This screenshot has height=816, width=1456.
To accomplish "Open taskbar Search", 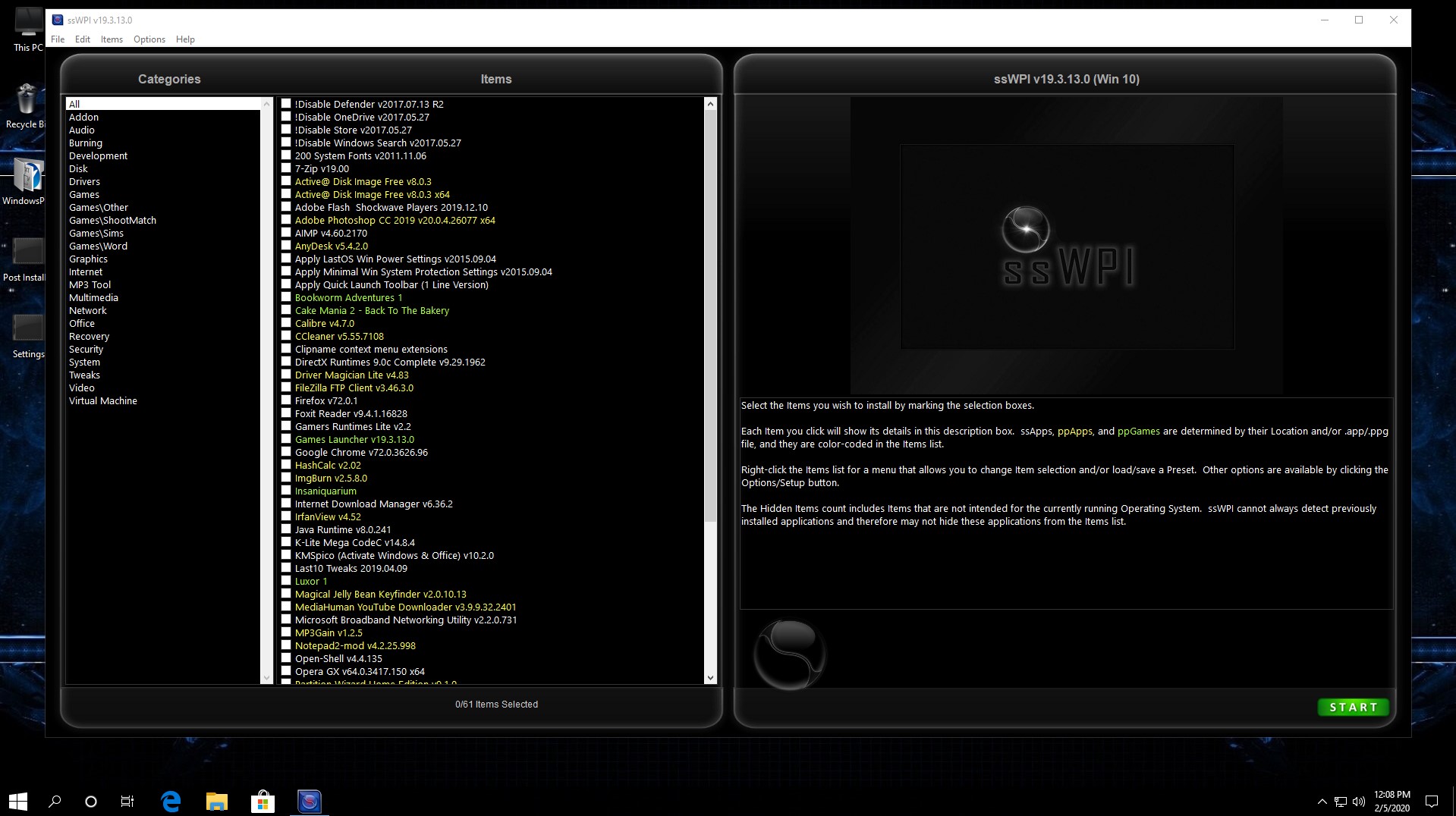I will pos(55,801).
